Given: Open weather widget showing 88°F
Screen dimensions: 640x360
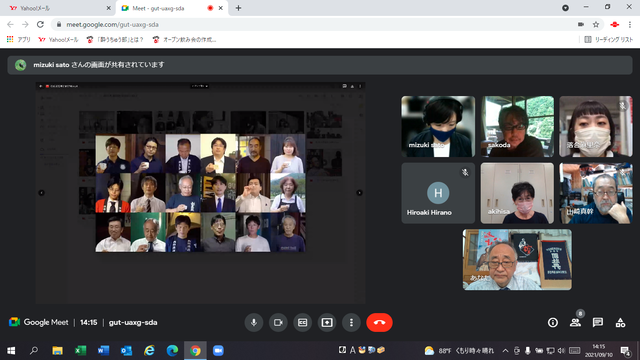Looking at the screenshot, I should pyautogui.click(x=459, y=351).
